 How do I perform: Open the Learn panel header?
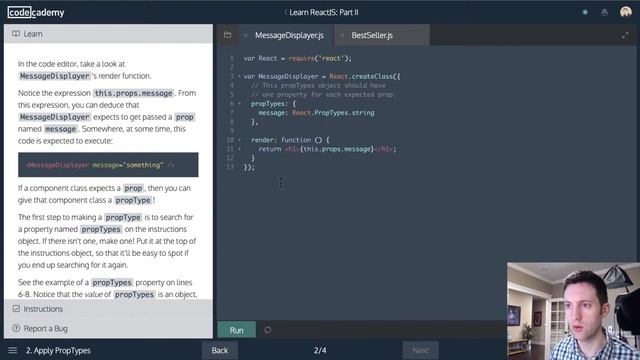[108, 34]
